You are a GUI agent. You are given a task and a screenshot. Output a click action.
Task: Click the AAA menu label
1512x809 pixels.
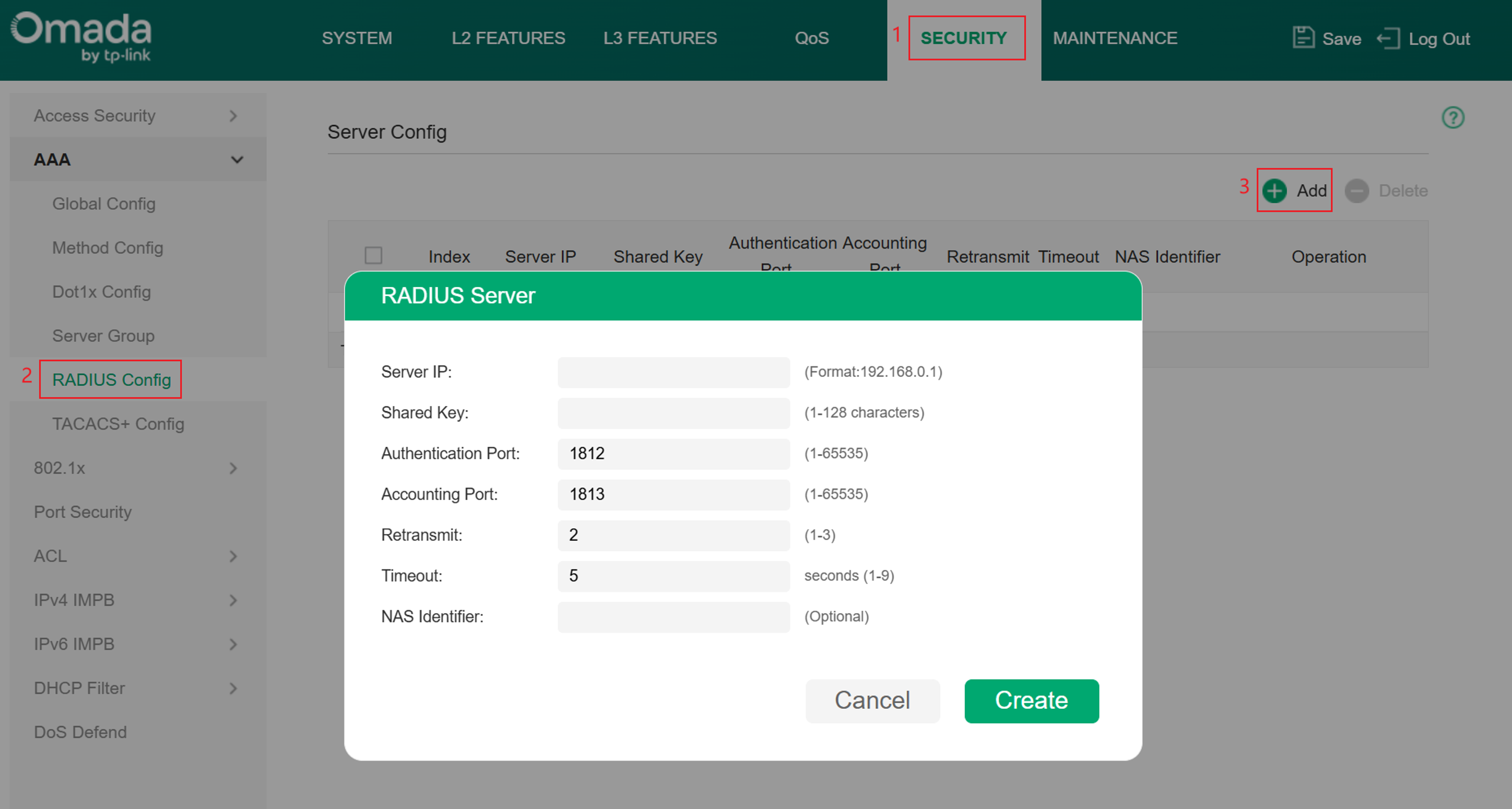pos(52,160)
